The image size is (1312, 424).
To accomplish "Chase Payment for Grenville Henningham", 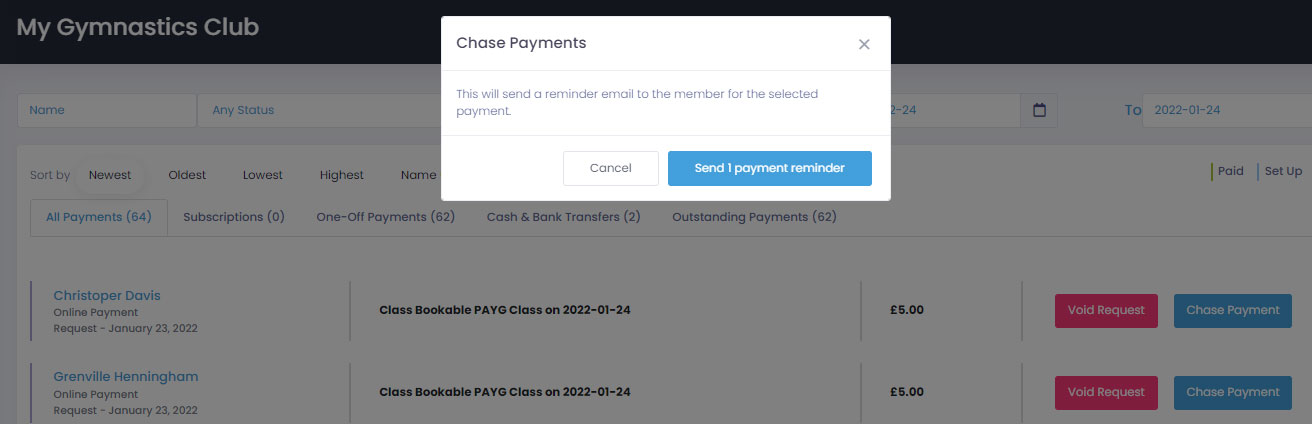I will click(x=1232, y=392).
